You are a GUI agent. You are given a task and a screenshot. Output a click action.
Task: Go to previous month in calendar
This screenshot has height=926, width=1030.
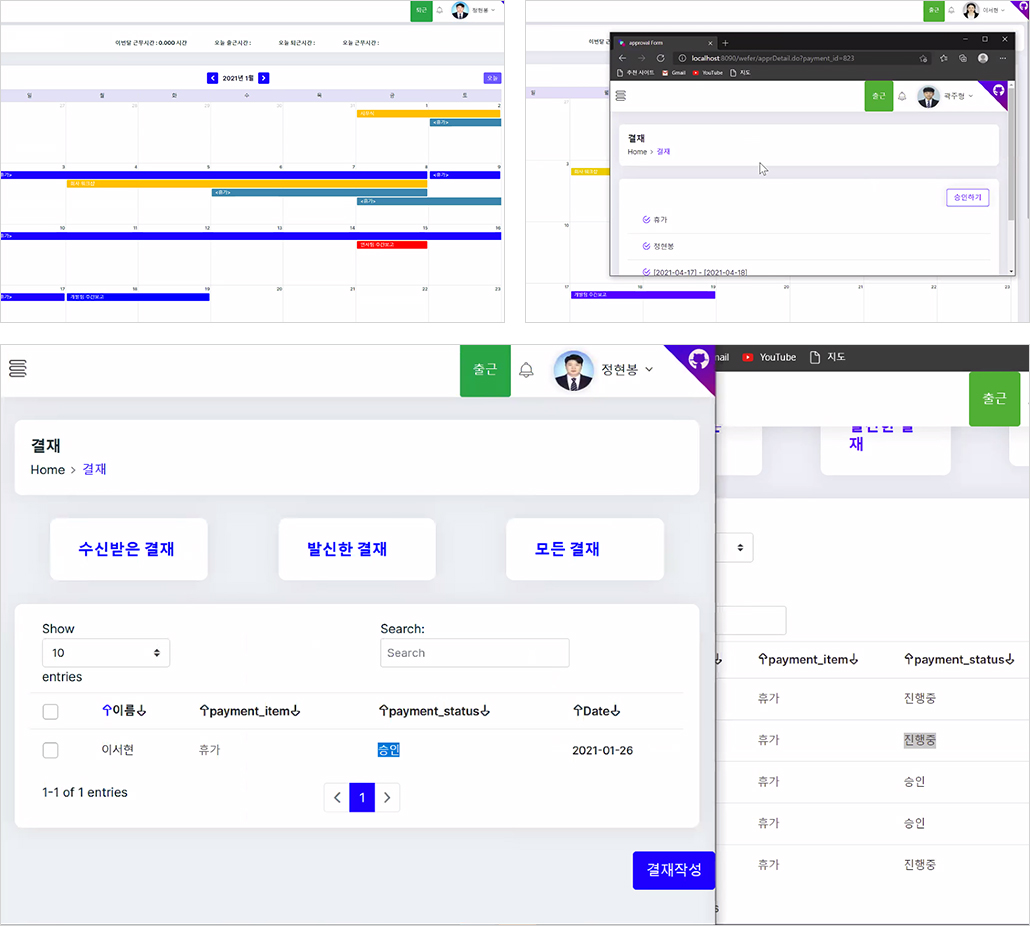pyautogui.click(x=212, y=78)
